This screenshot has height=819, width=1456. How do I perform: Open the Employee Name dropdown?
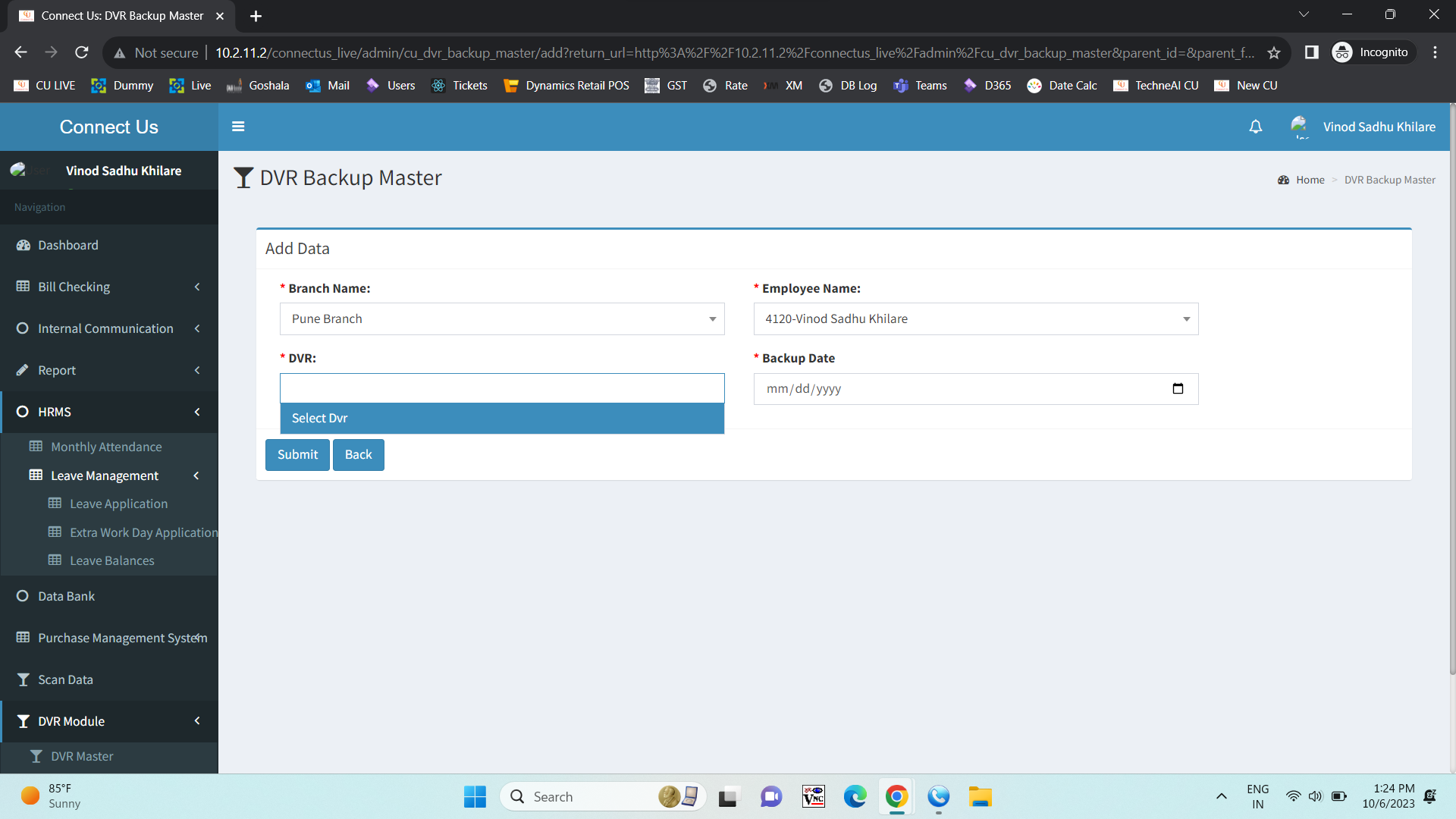pyautogui.click(x=975, y=319)
